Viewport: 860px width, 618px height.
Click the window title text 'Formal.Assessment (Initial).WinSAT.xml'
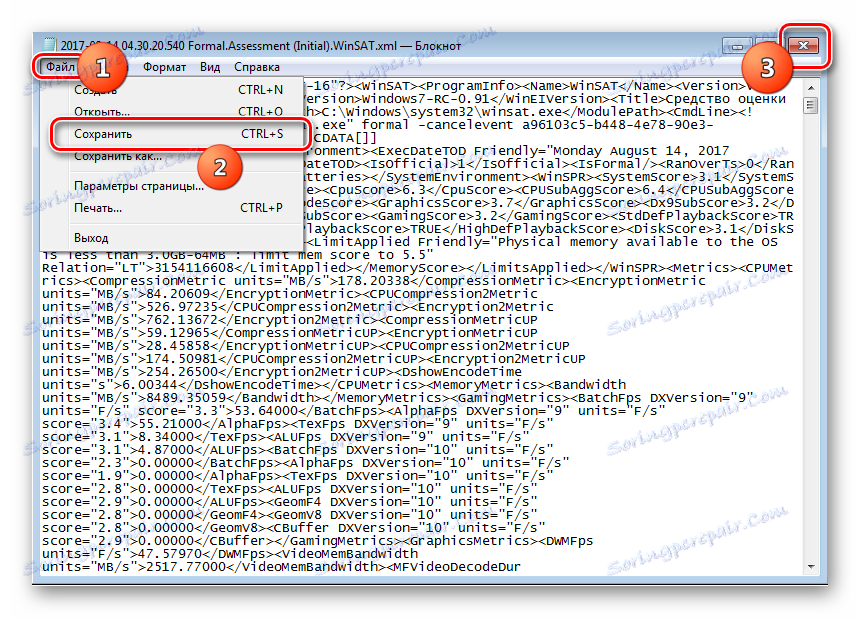292,46
